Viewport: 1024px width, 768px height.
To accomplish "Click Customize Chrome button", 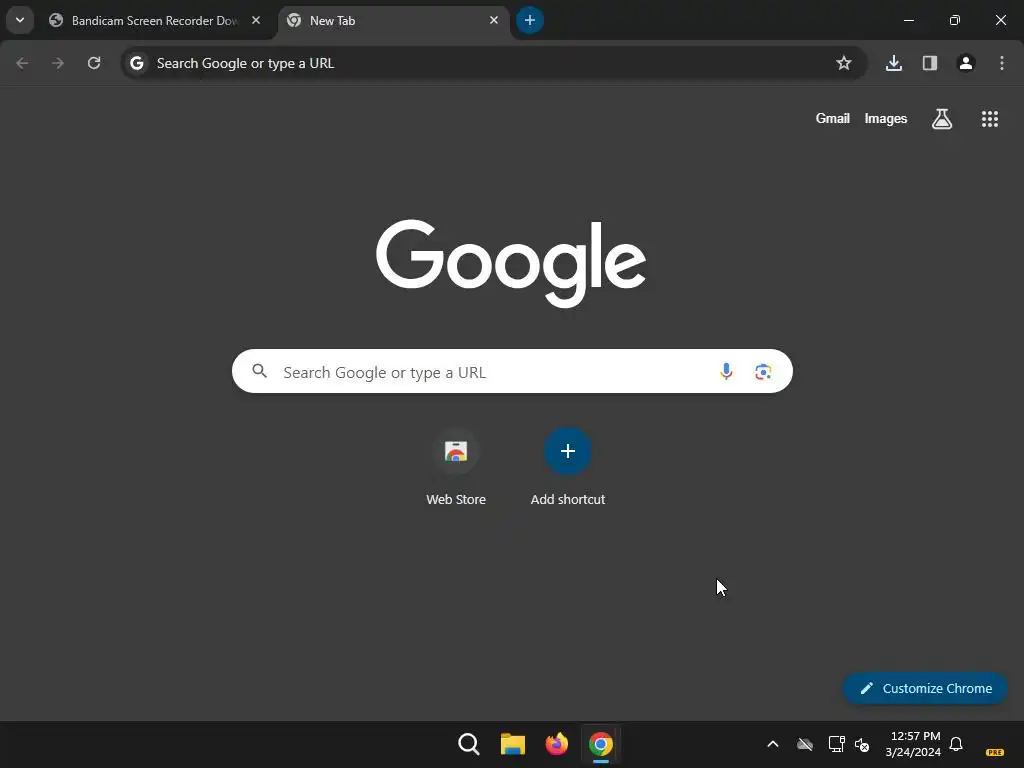I will [x=925, y=688].
